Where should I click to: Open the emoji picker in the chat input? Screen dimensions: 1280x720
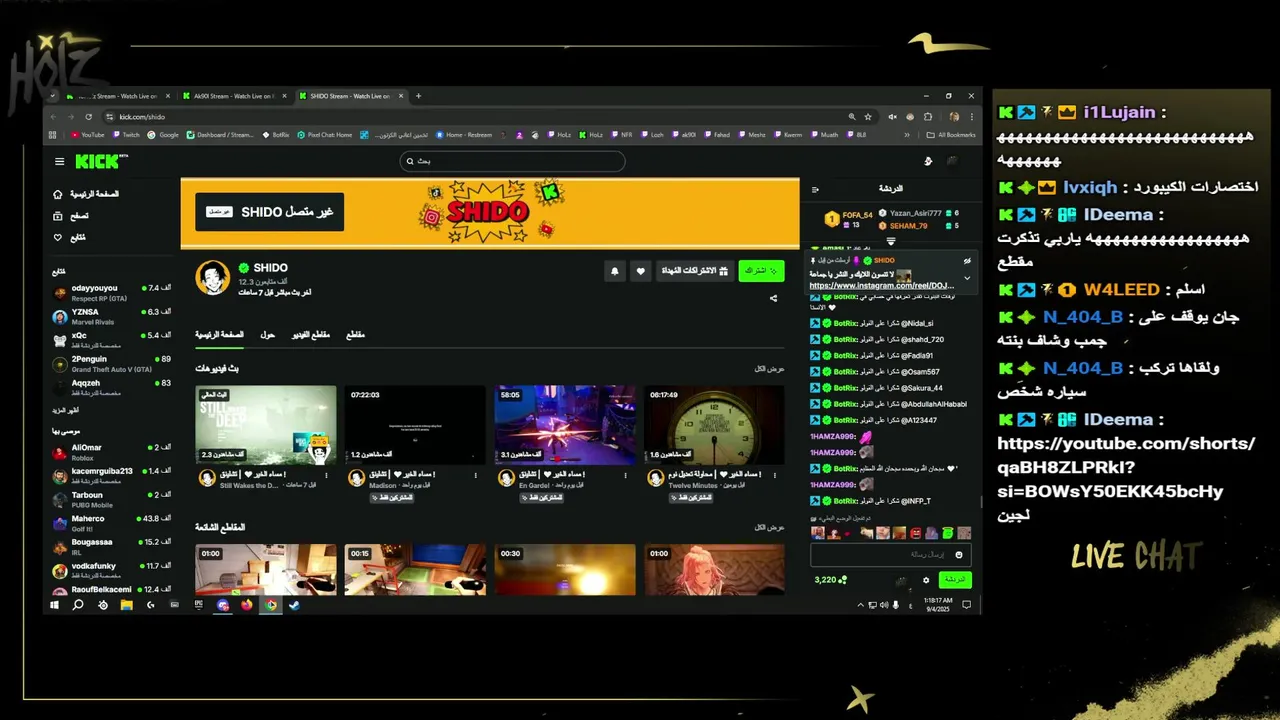(x=959, y=554)
